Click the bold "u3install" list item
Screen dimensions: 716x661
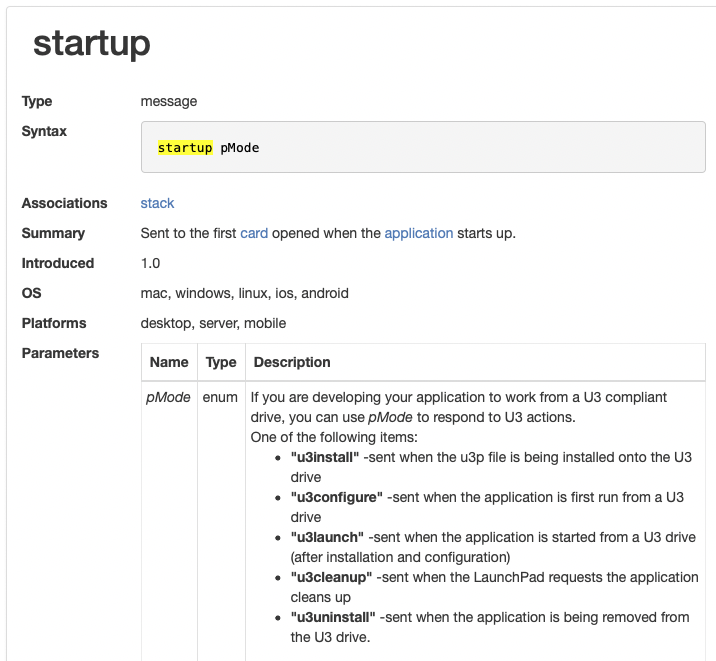(324, 457)
